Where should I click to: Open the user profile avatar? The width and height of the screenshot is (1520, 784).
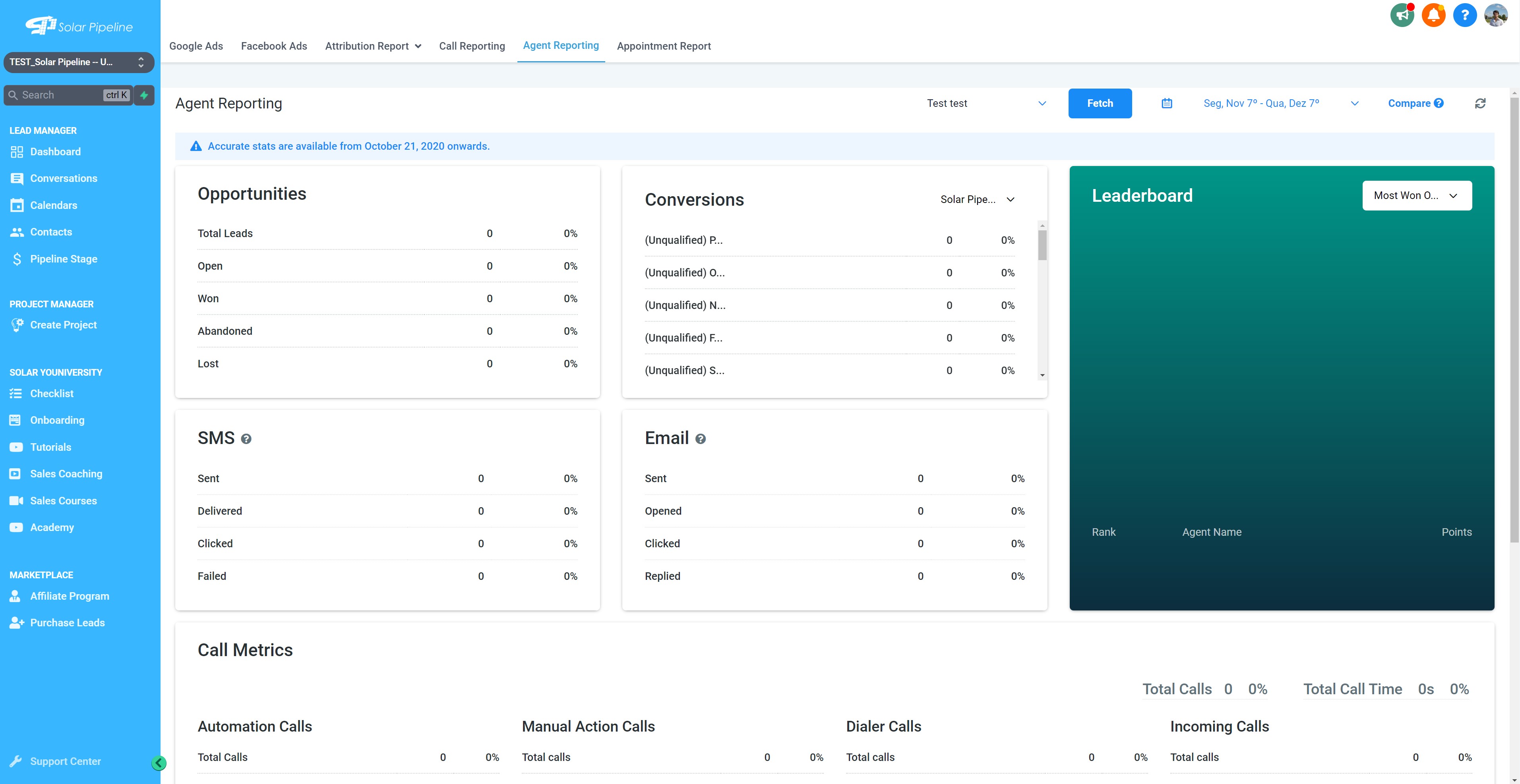[1496, 15]
